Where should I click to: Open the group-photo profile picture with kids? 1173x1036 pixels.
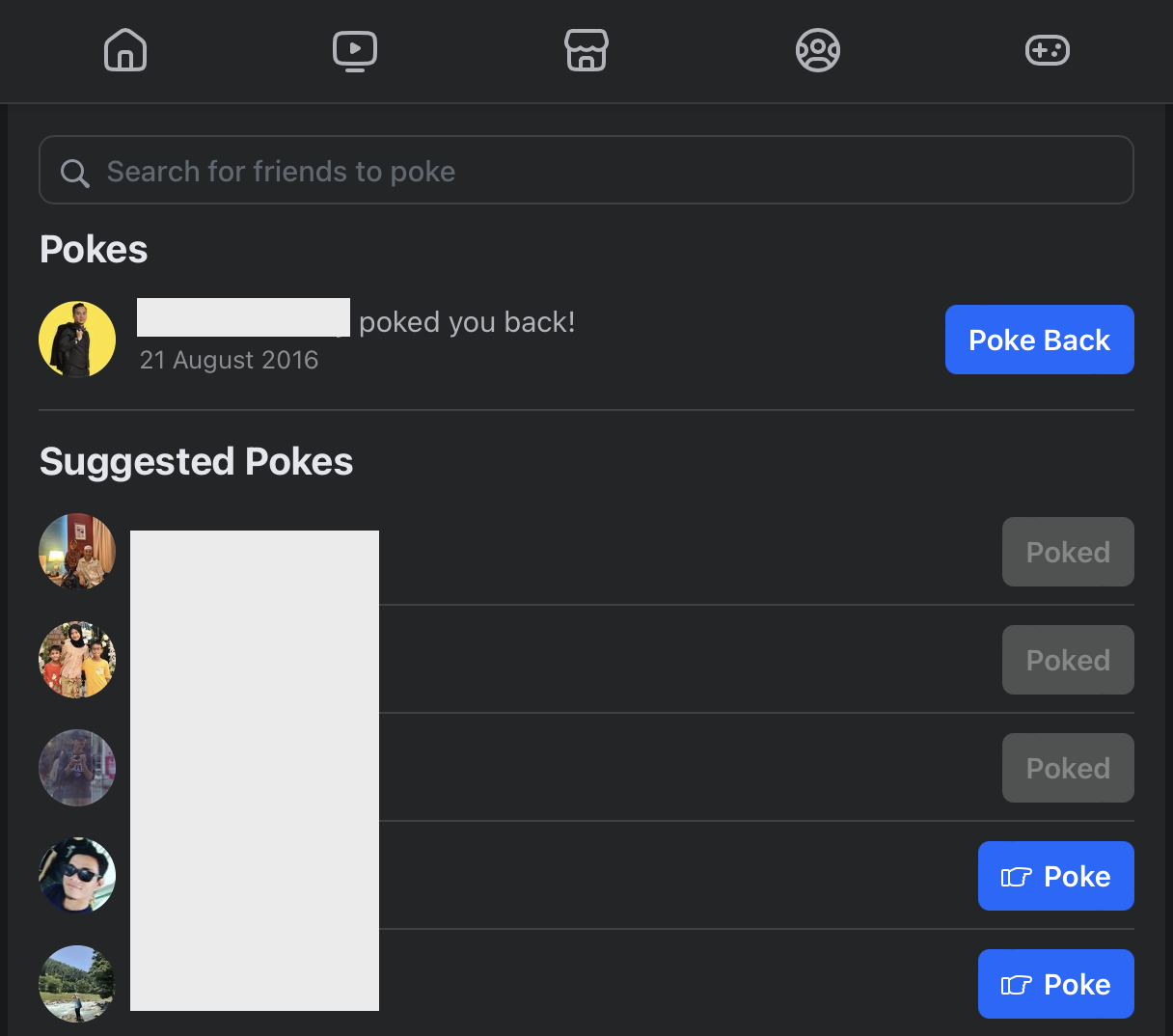[77, 660]
